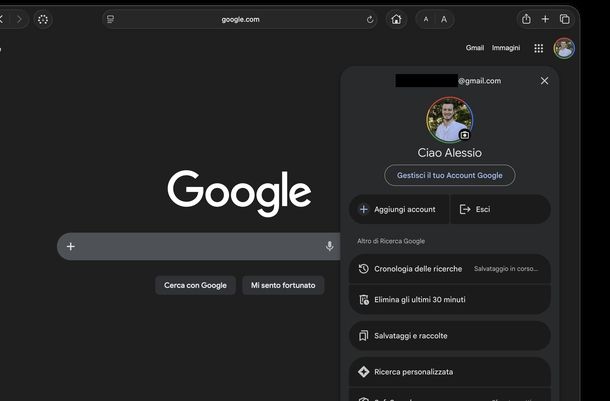
Task: Click the plus icon in search box
Action: [71, 246]
